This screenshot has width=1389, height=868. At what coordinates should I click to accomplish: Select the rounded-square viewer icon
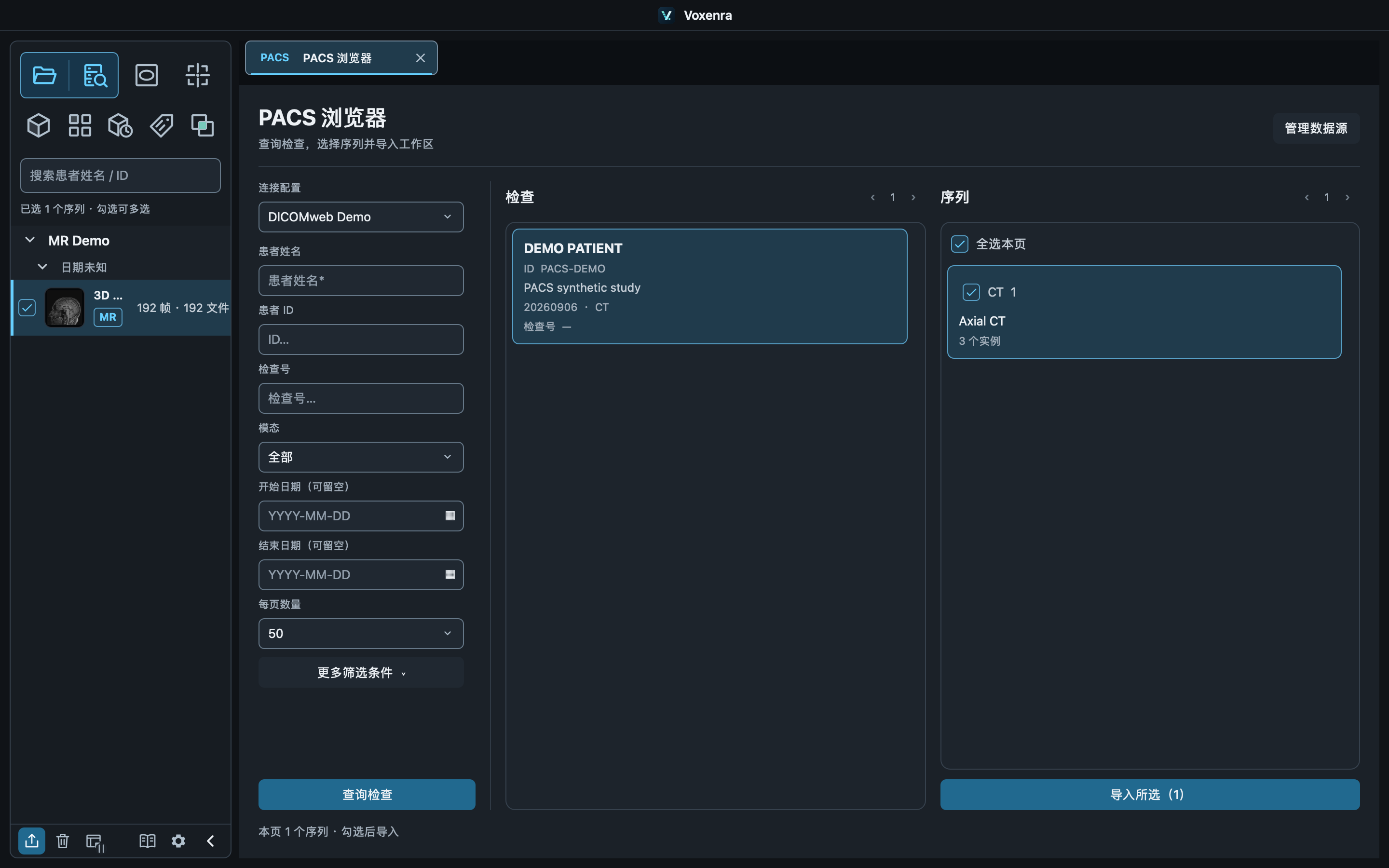(x=146, y=75)
